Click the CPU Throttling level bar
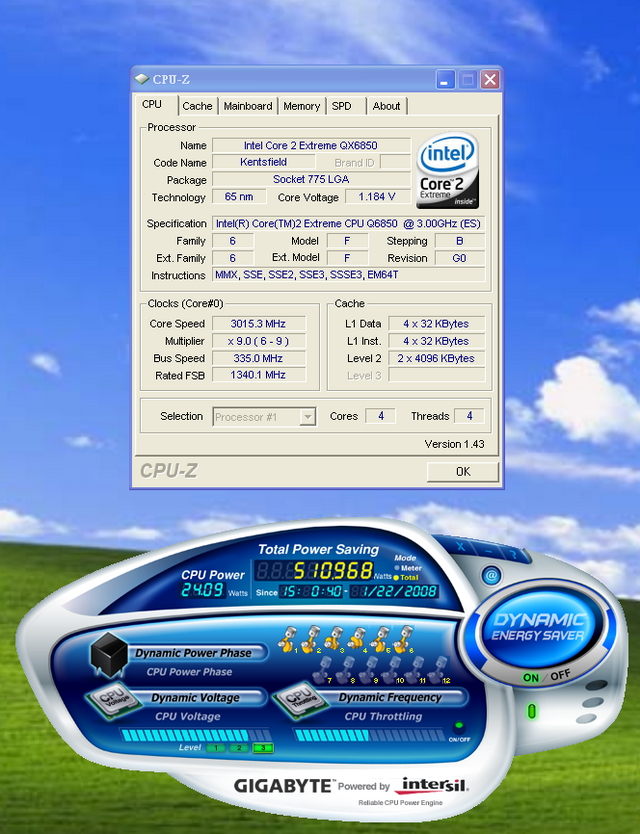640x834 pixels. click(370, 735)
